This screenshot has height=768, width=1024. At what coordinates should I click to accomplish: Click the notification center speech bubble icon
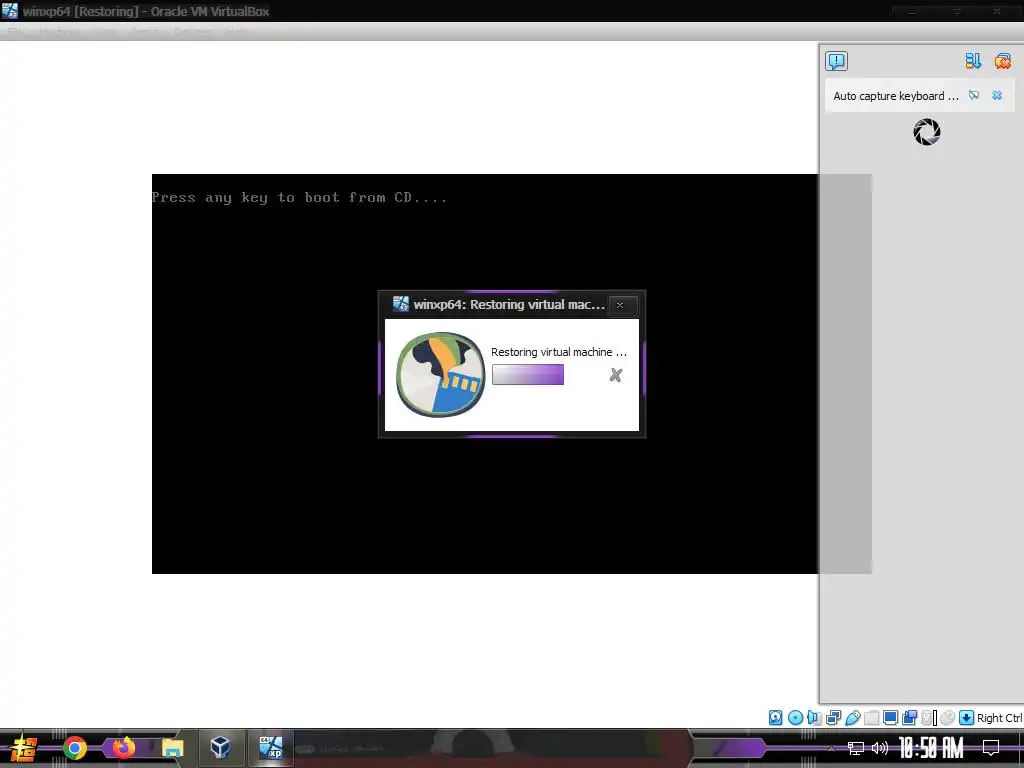click(x=836, y=61)
